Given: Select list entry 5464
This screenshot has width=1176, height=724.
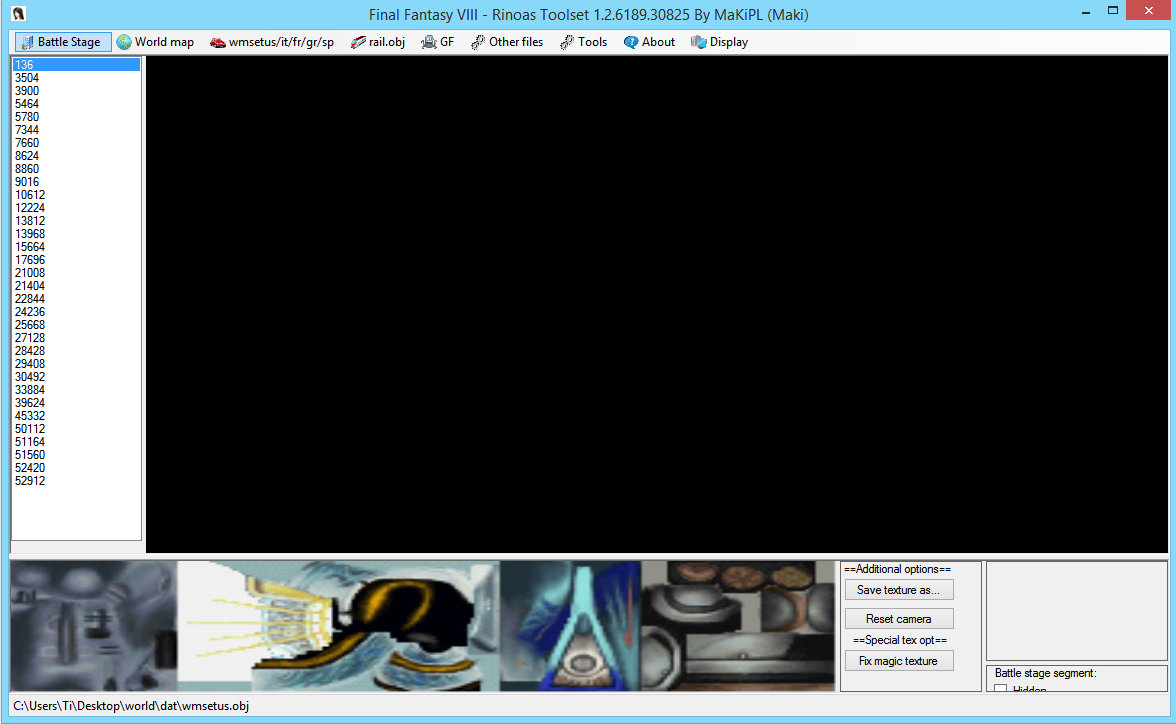Looking at the screenshot, I should 76,104.
